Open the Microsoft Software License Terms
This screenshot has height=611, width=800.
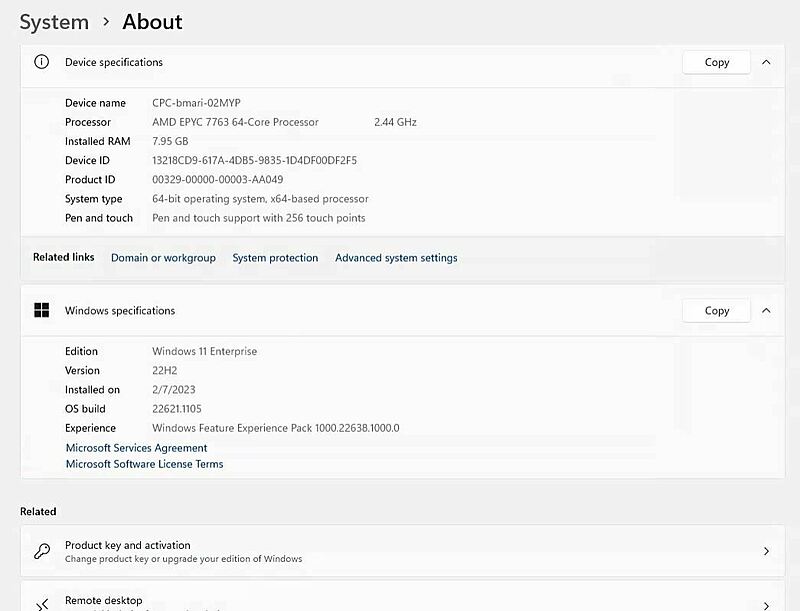click(144, 463)
